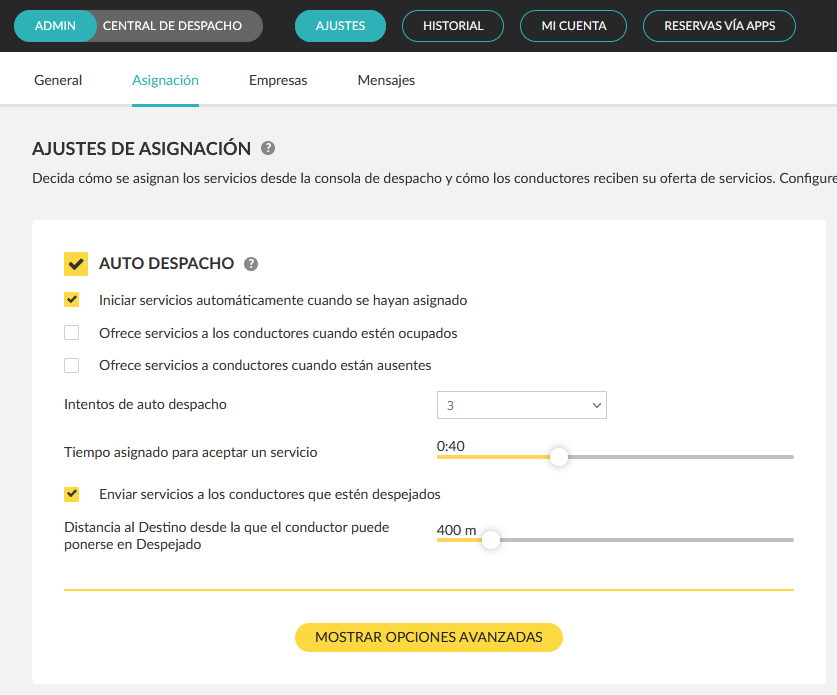The width and height of the screenshot is (837, 695).
Task: Click the Ajustes de Asignación heading
Action: pos(141,148)
